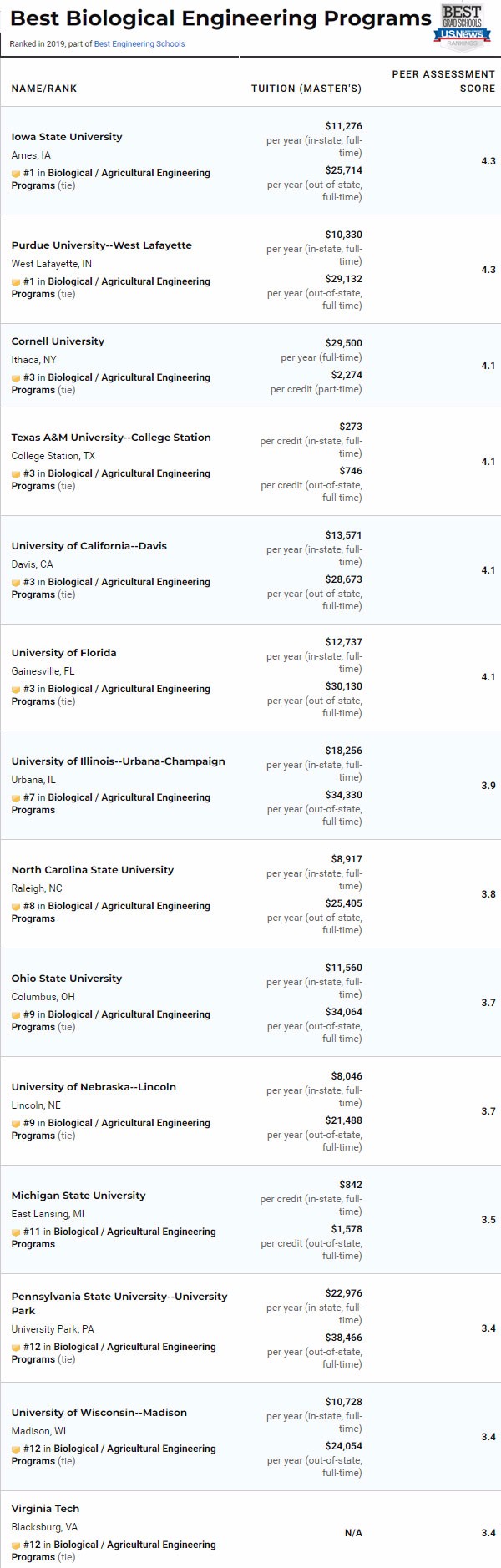Click the rank badge icon under Ohio State University
Screen dimensions: 501x1568
pos(16,1015)
